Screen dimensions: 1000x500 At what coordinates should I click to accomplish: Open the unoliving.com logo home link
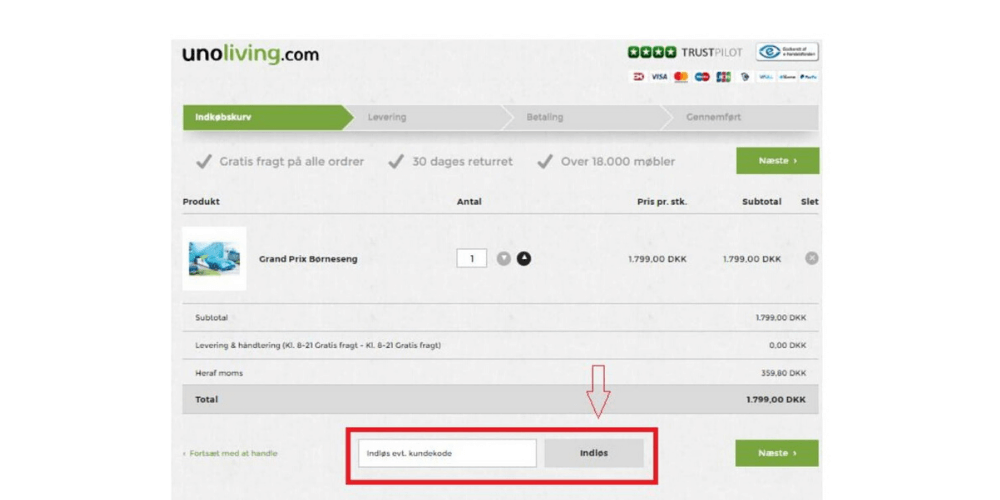(251, 55)
